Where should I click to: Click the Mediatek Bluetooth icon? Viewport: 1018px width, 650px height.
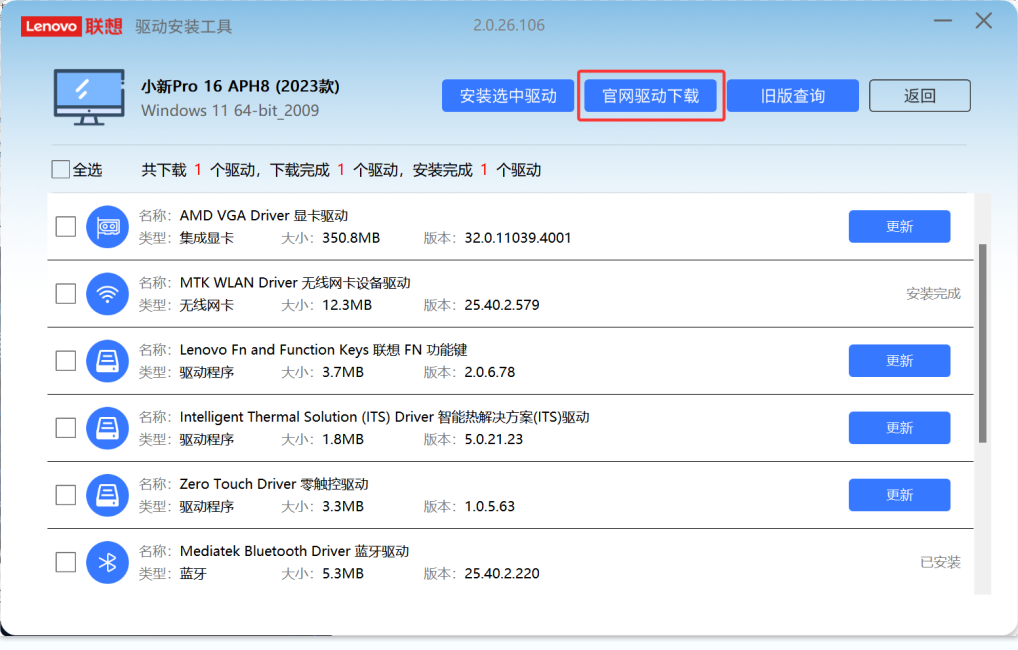click(x=107, y=562)
